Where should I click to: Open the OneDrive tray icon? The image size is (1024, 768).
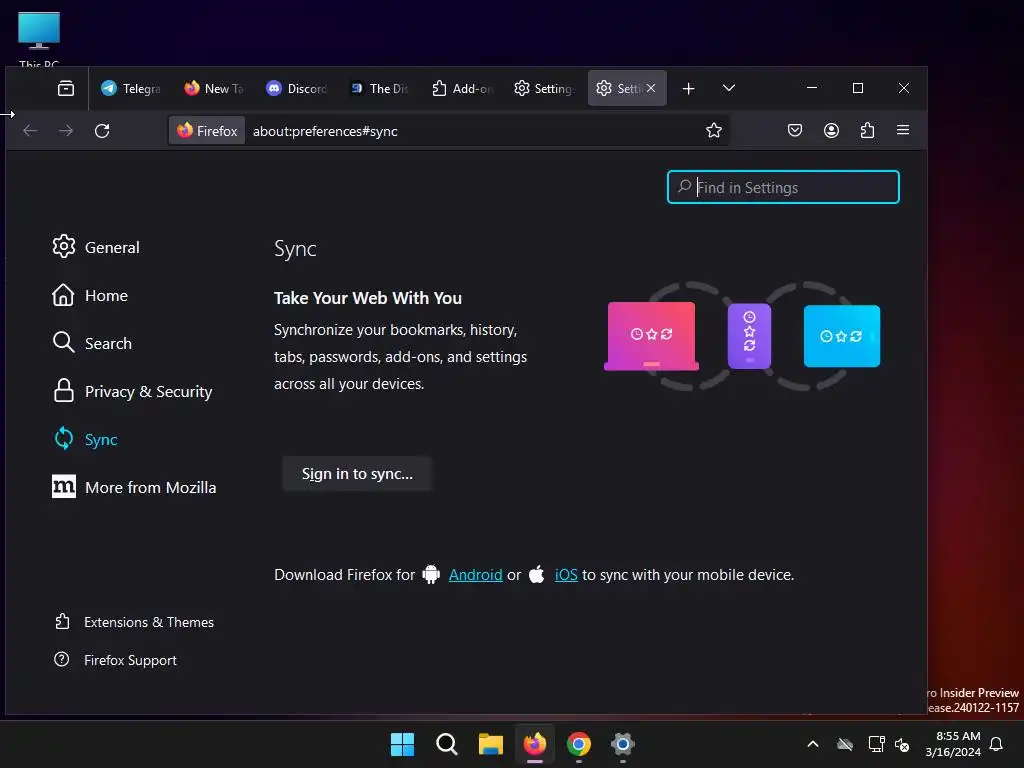tap(845, 744)
